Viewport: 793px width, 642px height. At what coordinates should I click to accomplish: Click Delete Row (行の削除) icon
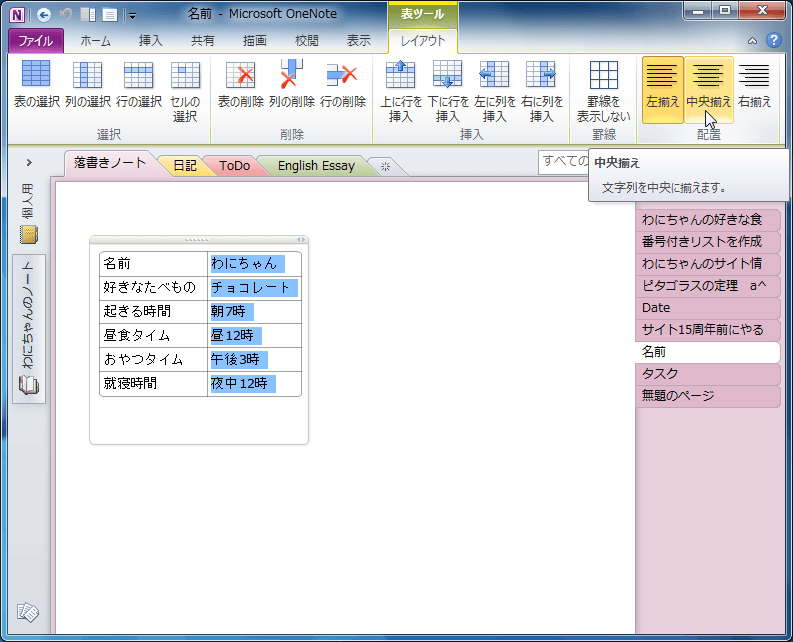pos(343,84)
